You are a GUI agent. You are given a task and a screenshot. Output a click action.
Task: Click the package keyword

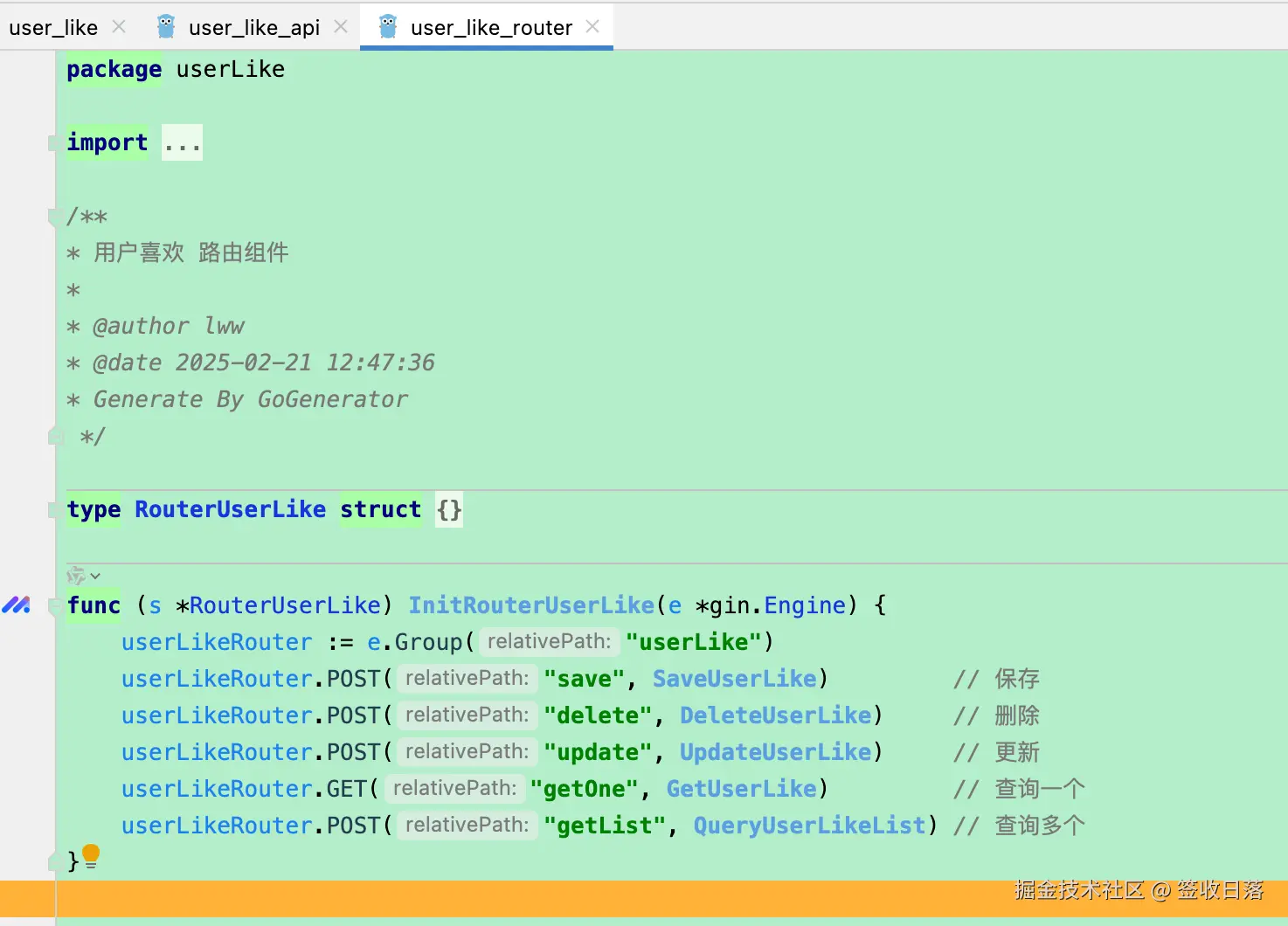[x=114, y=69]
